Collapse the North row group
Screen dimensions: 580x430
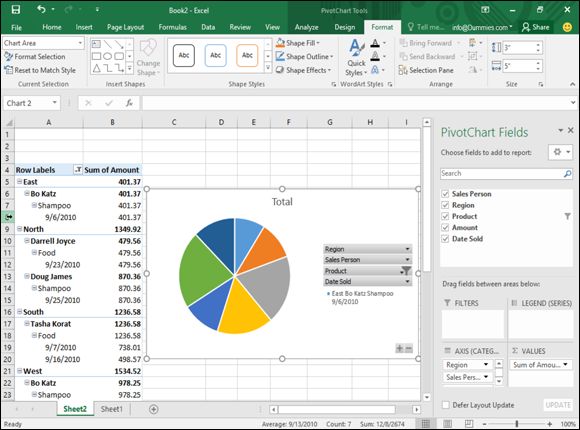19,229
